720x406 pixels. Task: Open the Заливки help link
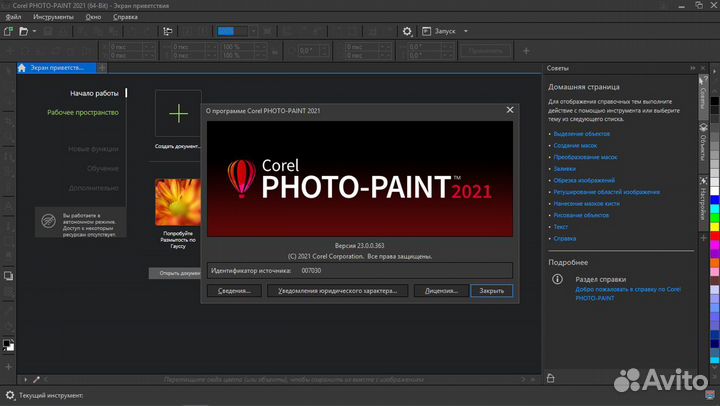point(564,169)
